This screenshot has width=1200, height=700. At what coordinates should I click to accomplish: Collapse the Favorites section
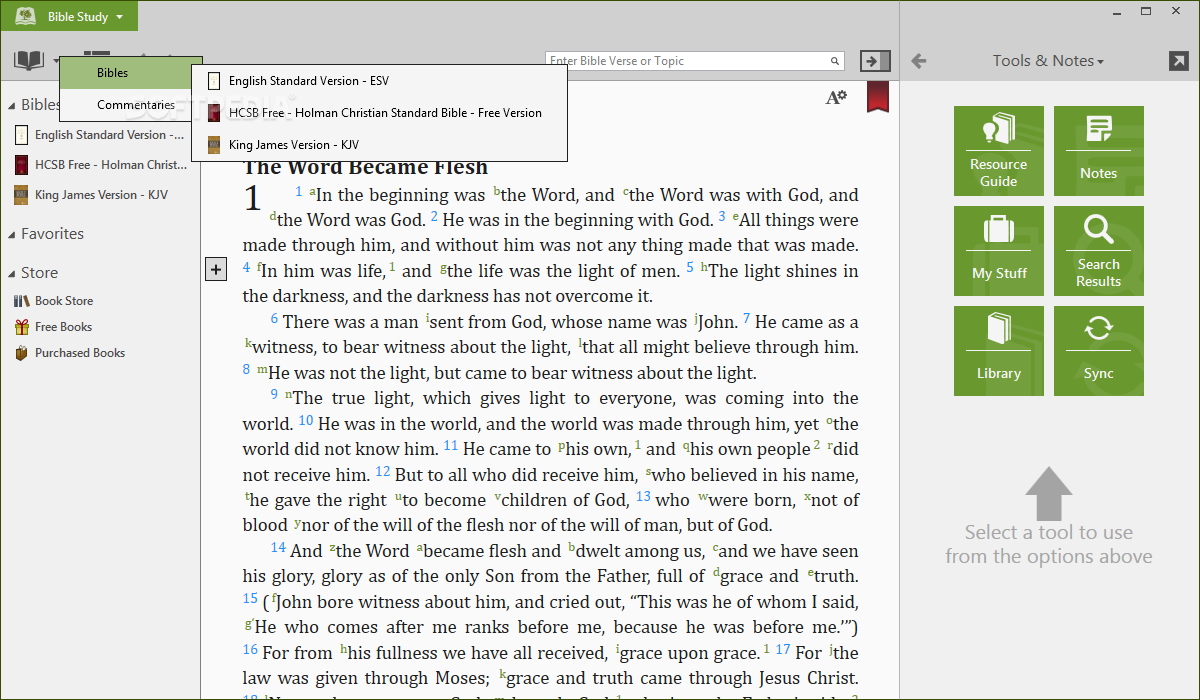coord(12,234)
